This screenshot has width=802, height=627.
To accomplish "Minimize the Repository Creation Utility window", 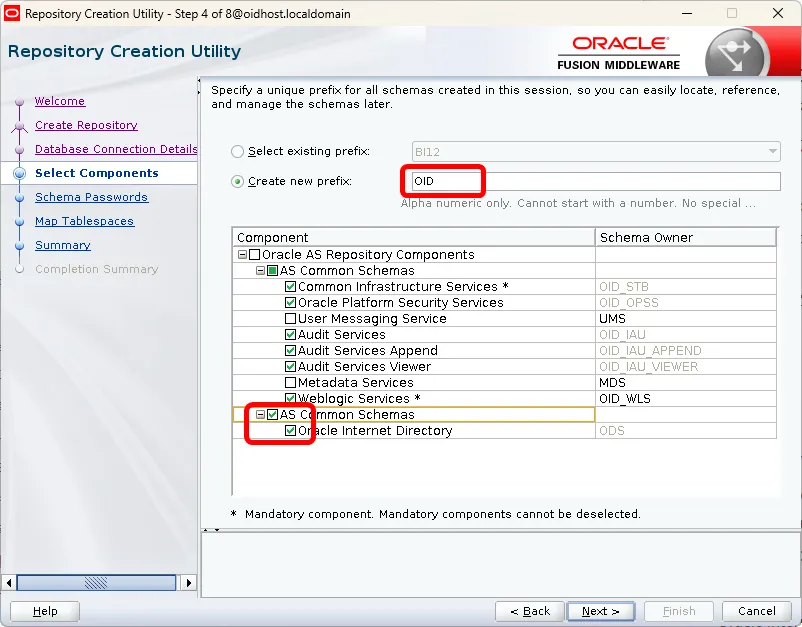I will pos(687,13).
